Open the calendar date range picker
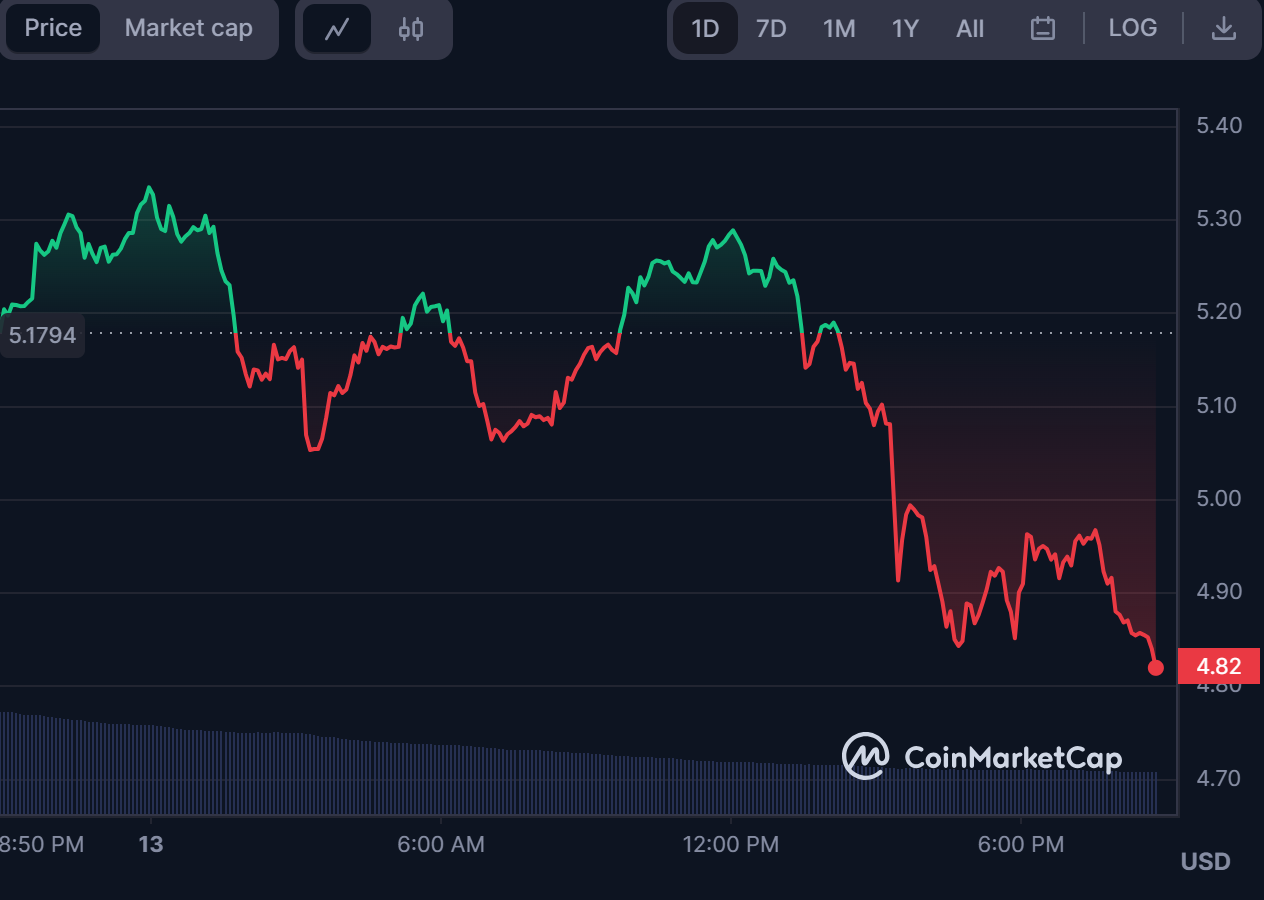Viewport: 1264px width, 900px height. 1043,29
